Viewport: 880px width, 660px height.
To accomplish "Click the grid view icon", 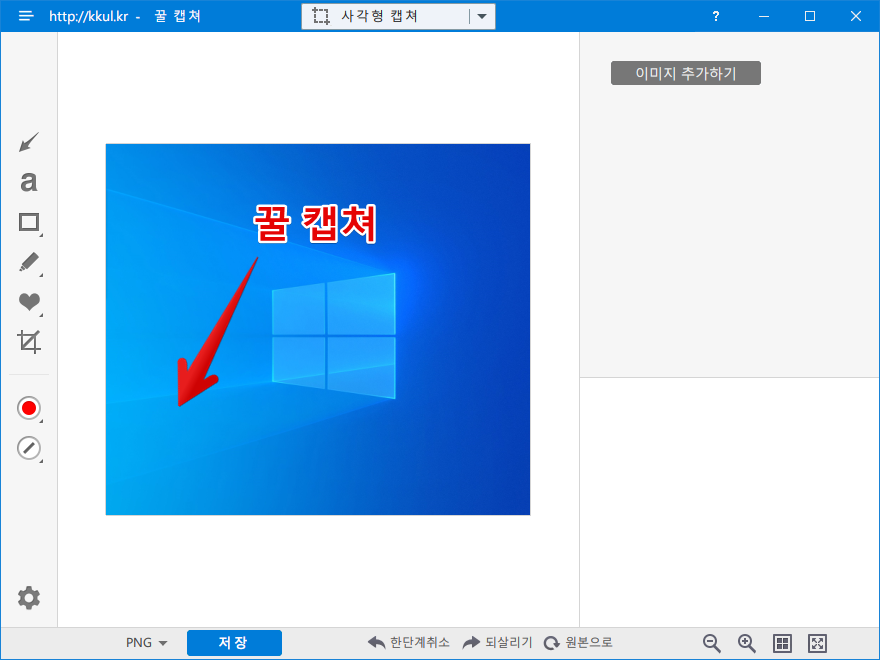I will coord(782,643).
